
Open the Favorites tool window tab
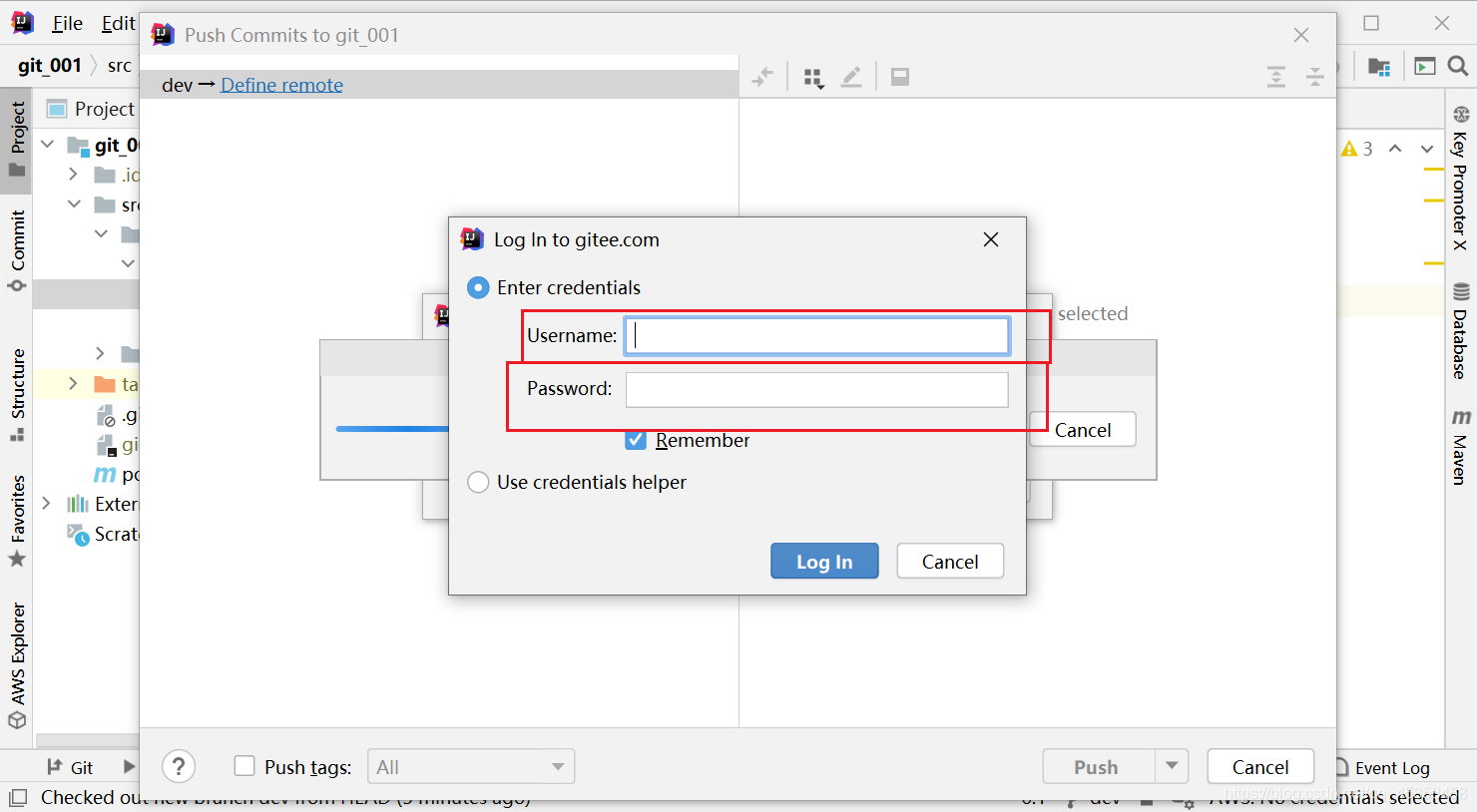click(17, 520)
